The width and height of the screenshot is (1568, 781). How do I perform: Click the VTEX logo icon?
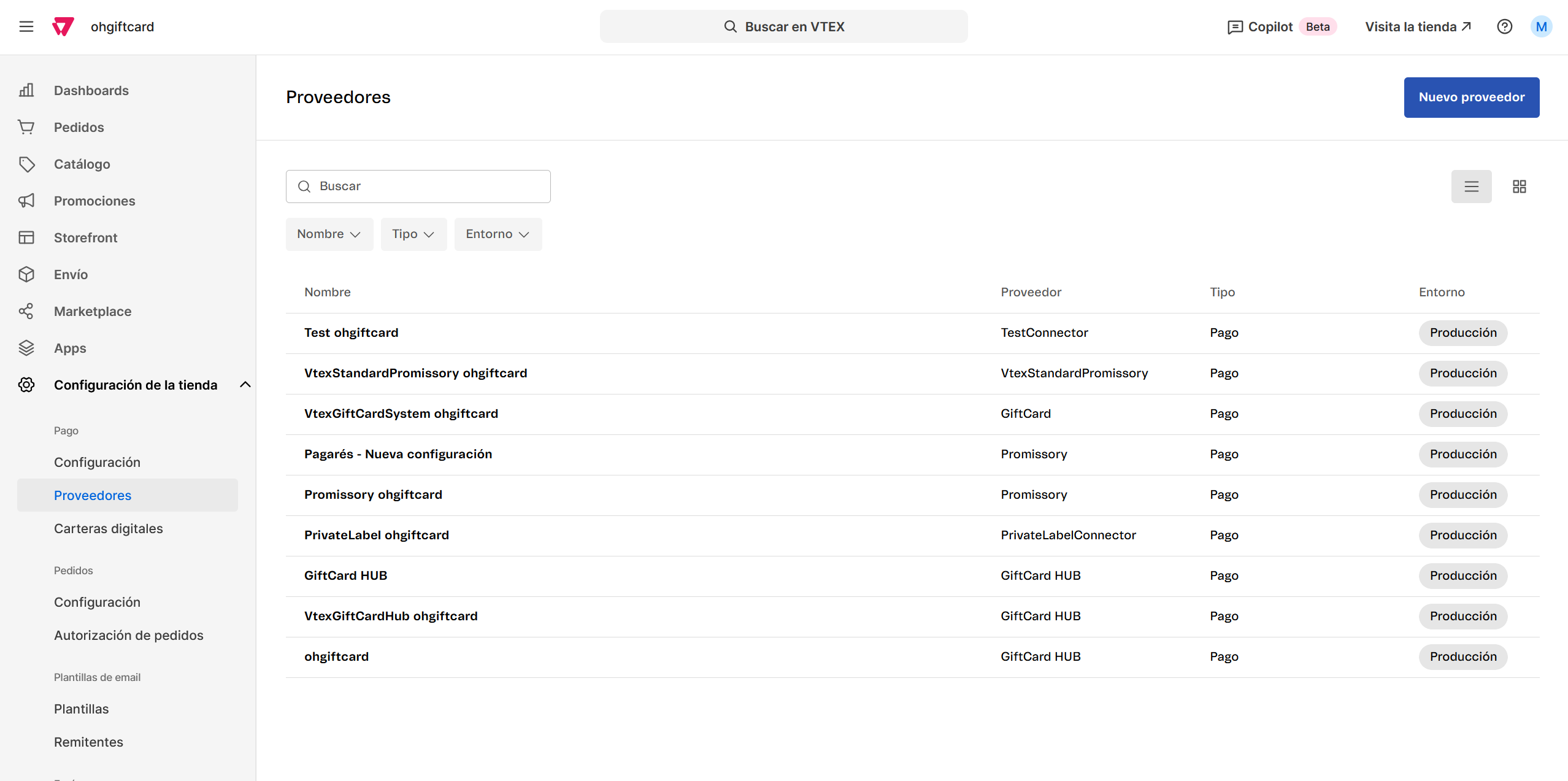pyautogui.click(x=63, y=26)
